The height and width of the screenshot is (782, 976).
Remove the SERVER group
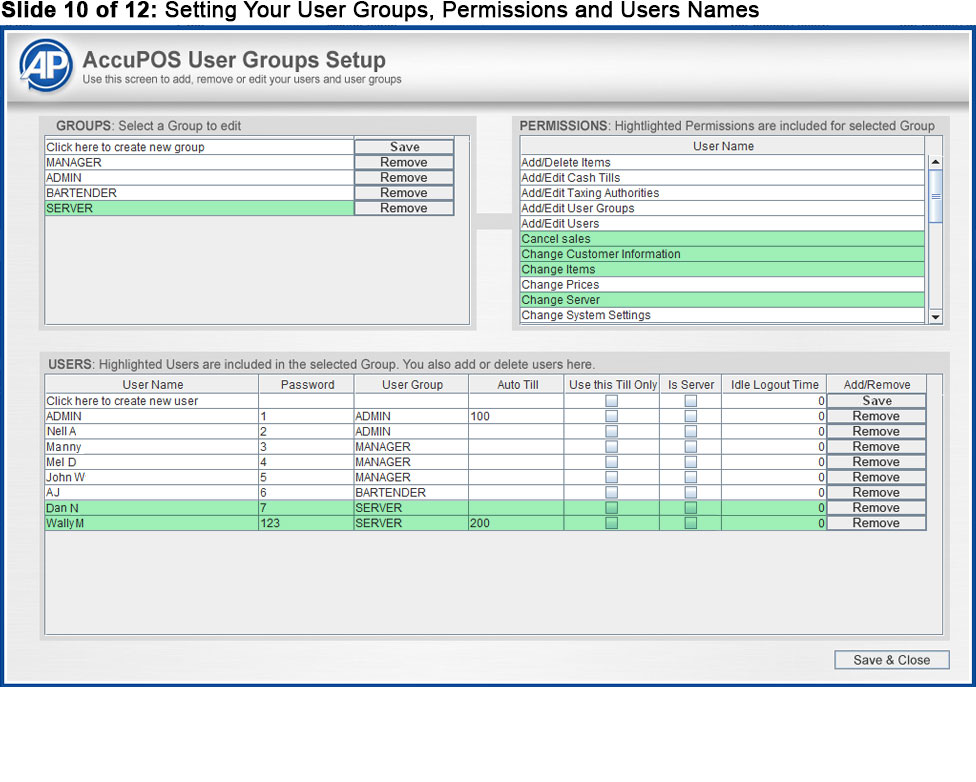pyautogui.click(x=404, y=208)
